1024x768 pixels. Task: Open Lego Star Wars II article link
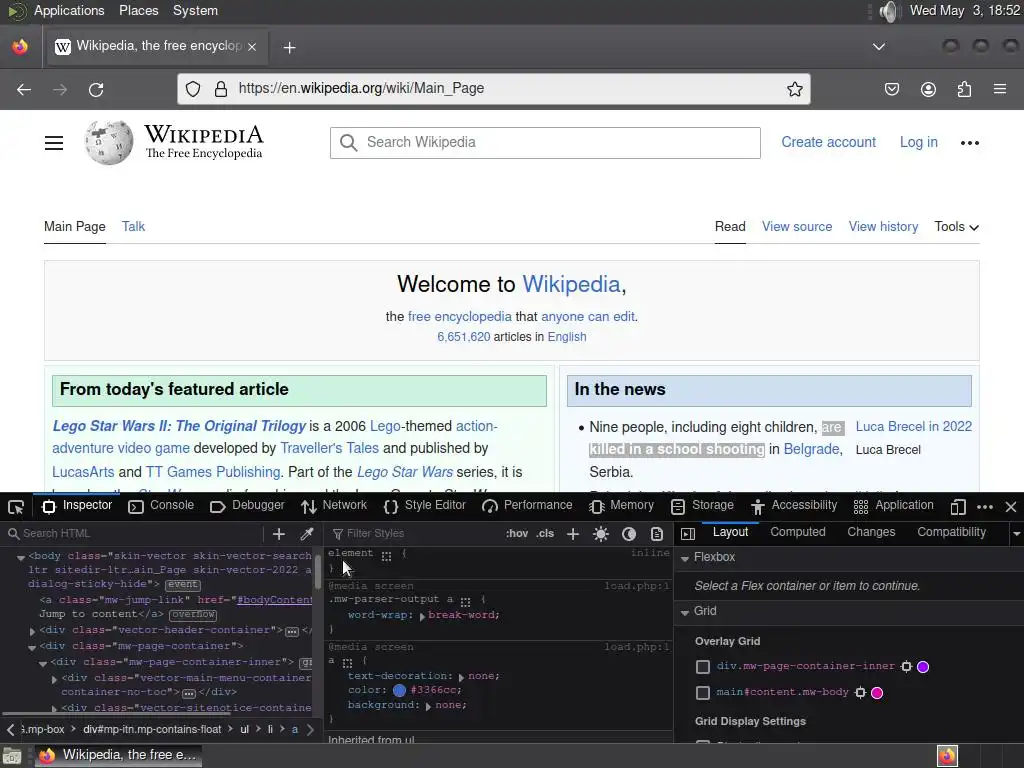[x=179, y=426]
